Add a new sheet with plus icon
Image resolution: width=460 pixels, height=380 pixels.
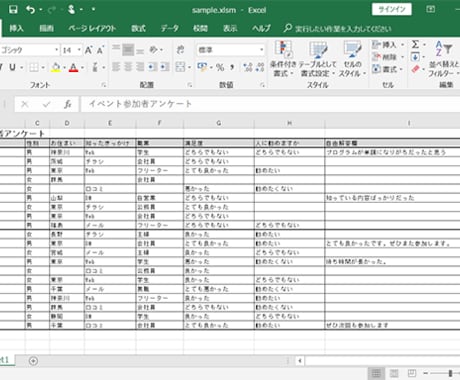pos(33,361)
